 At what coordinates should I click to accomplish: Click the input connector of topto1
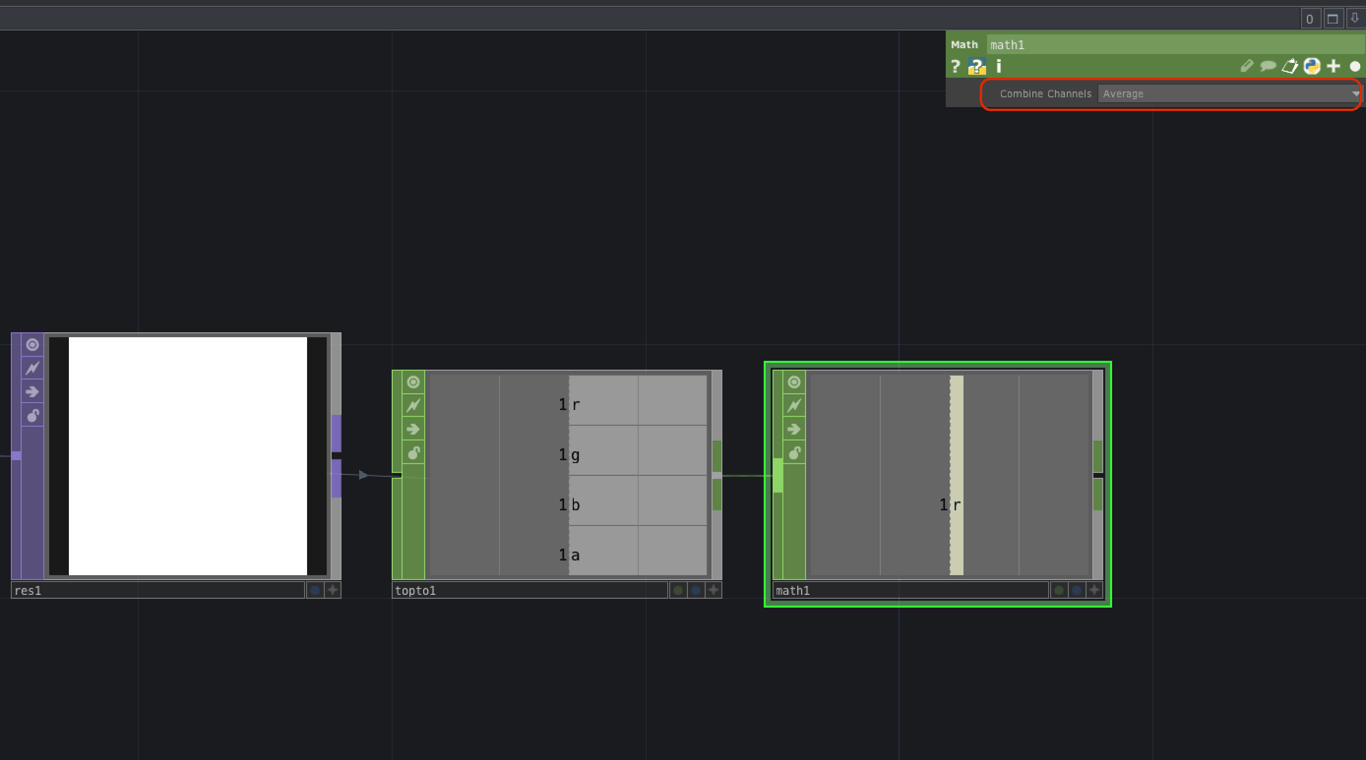click(397, 475)
